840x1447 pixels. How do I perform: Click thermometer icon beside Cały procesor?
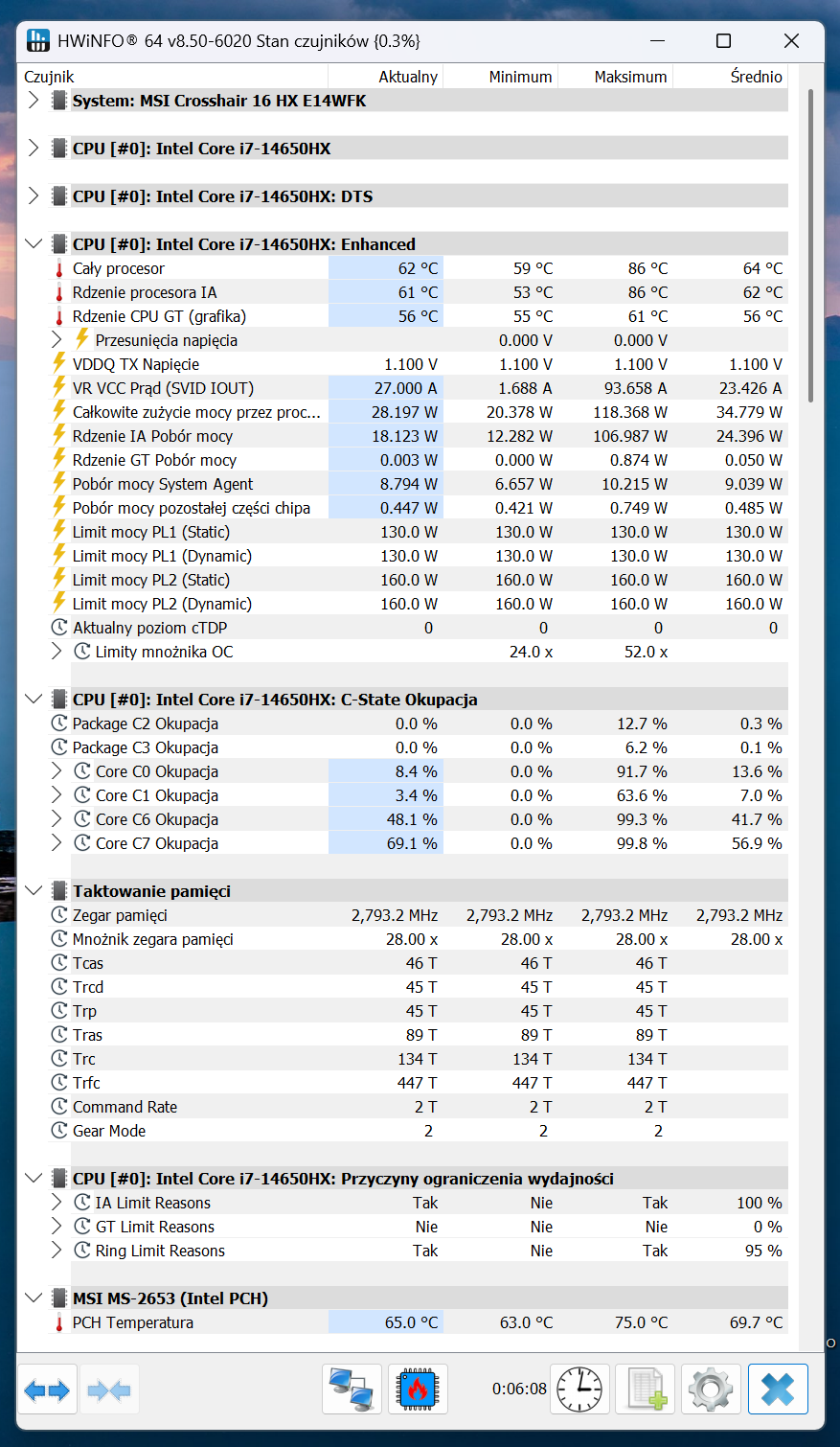point(59,268)
